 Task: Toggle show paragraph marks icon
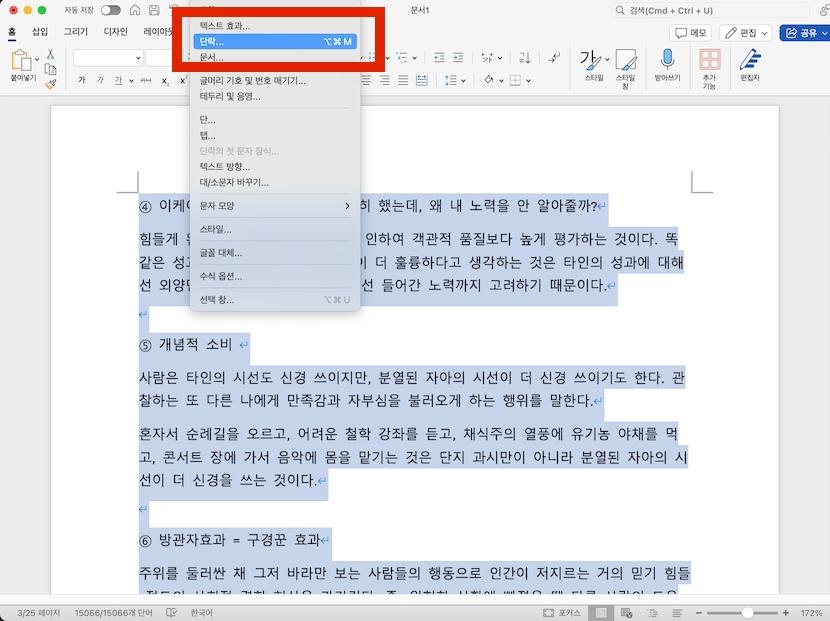(554, 57)
